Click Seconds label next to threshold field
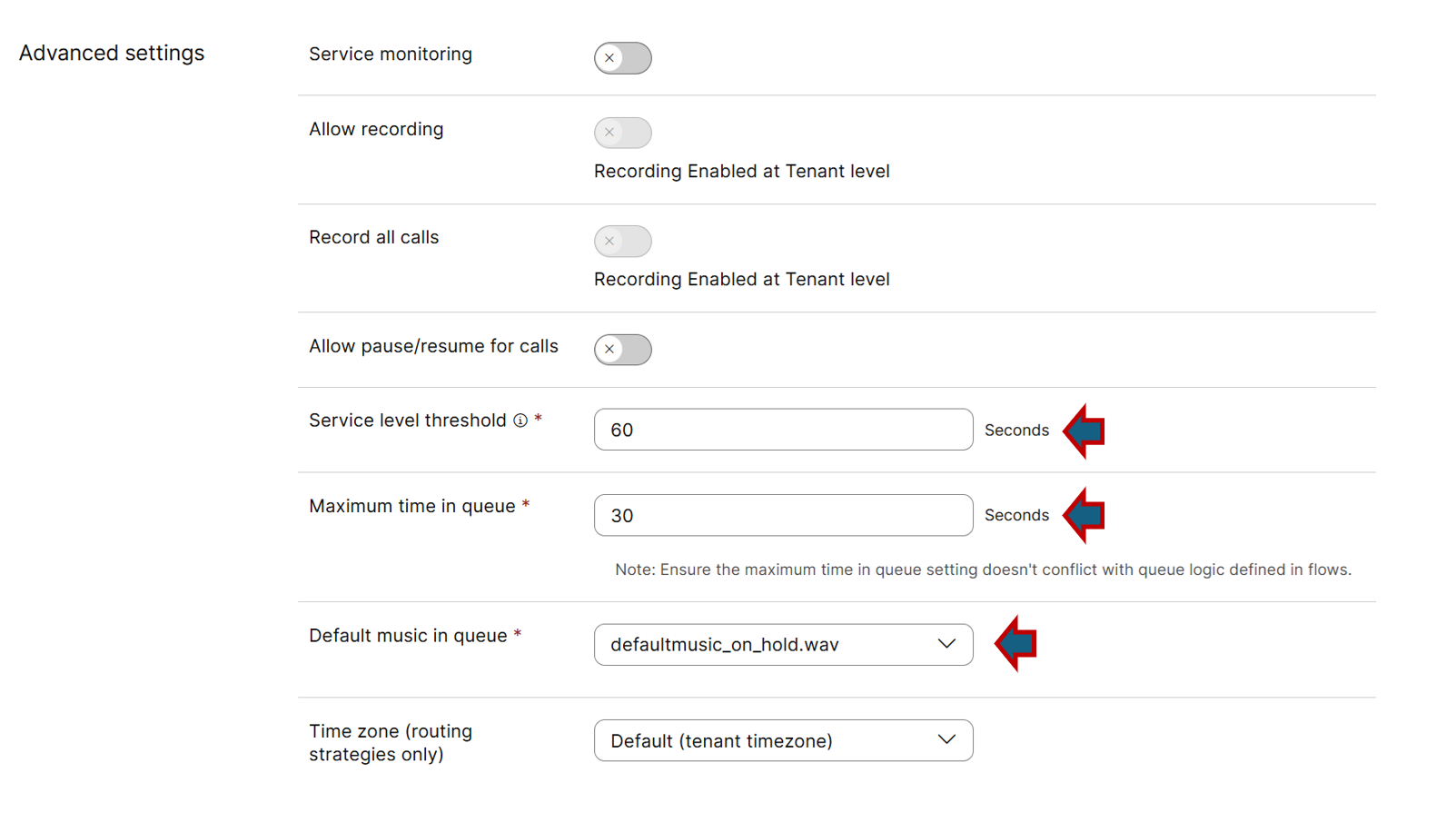This screenshot has height=822, width=1456. pyautogui.click(x=1016, y=431)
